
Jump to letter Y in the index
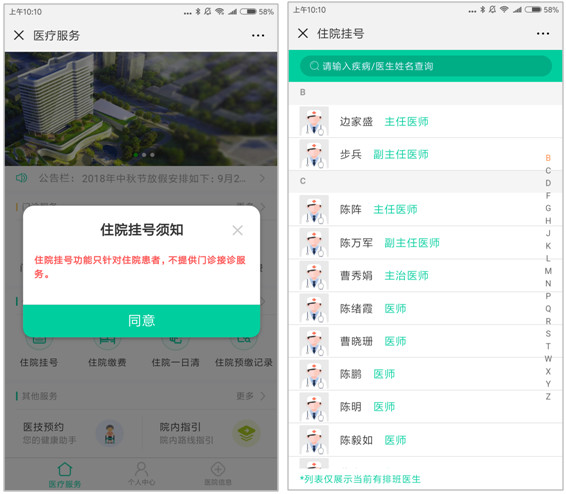click(548, 384)
